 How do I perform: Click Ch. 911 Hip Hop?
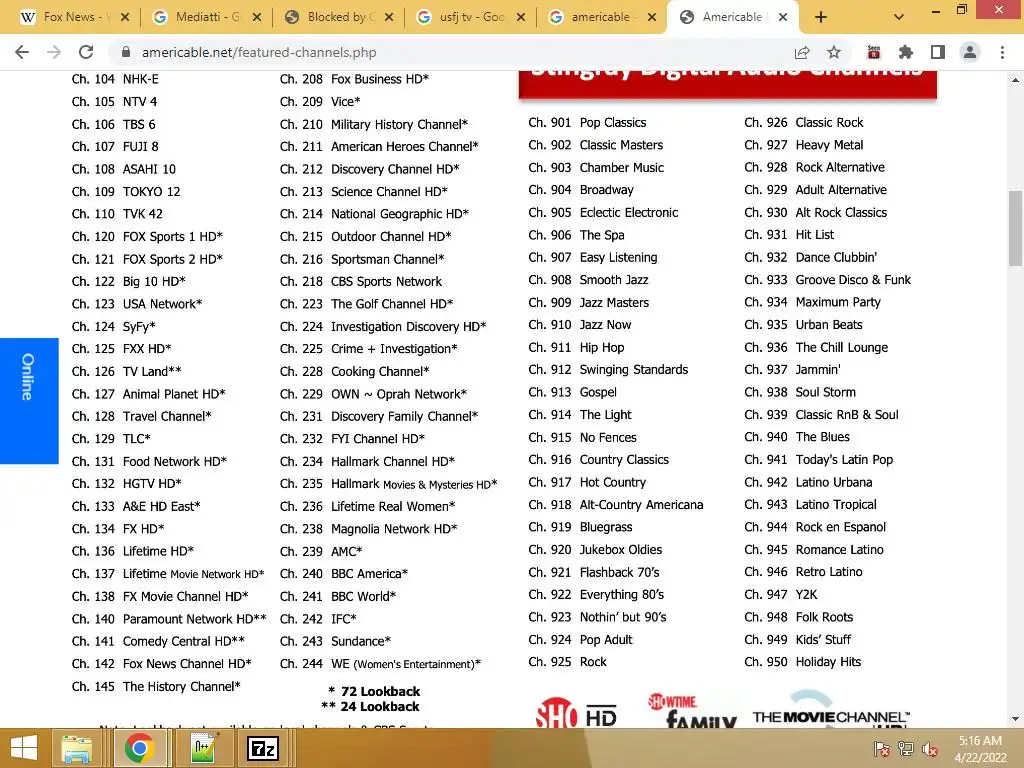pyautogui.click(x=576, y=347)
